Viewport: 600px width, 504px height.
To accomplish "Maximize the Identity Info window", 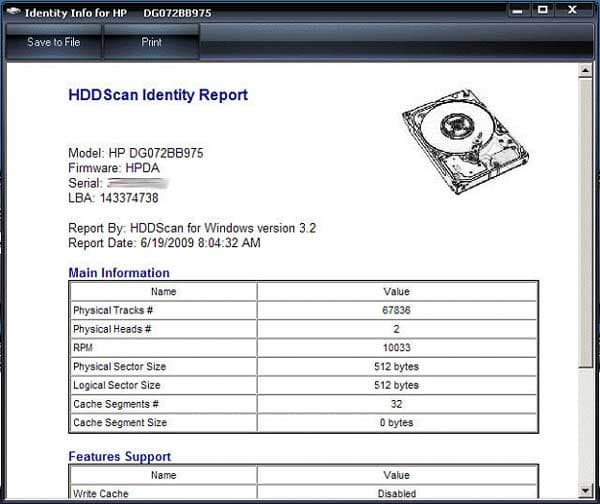I will (x=543, y=10).
